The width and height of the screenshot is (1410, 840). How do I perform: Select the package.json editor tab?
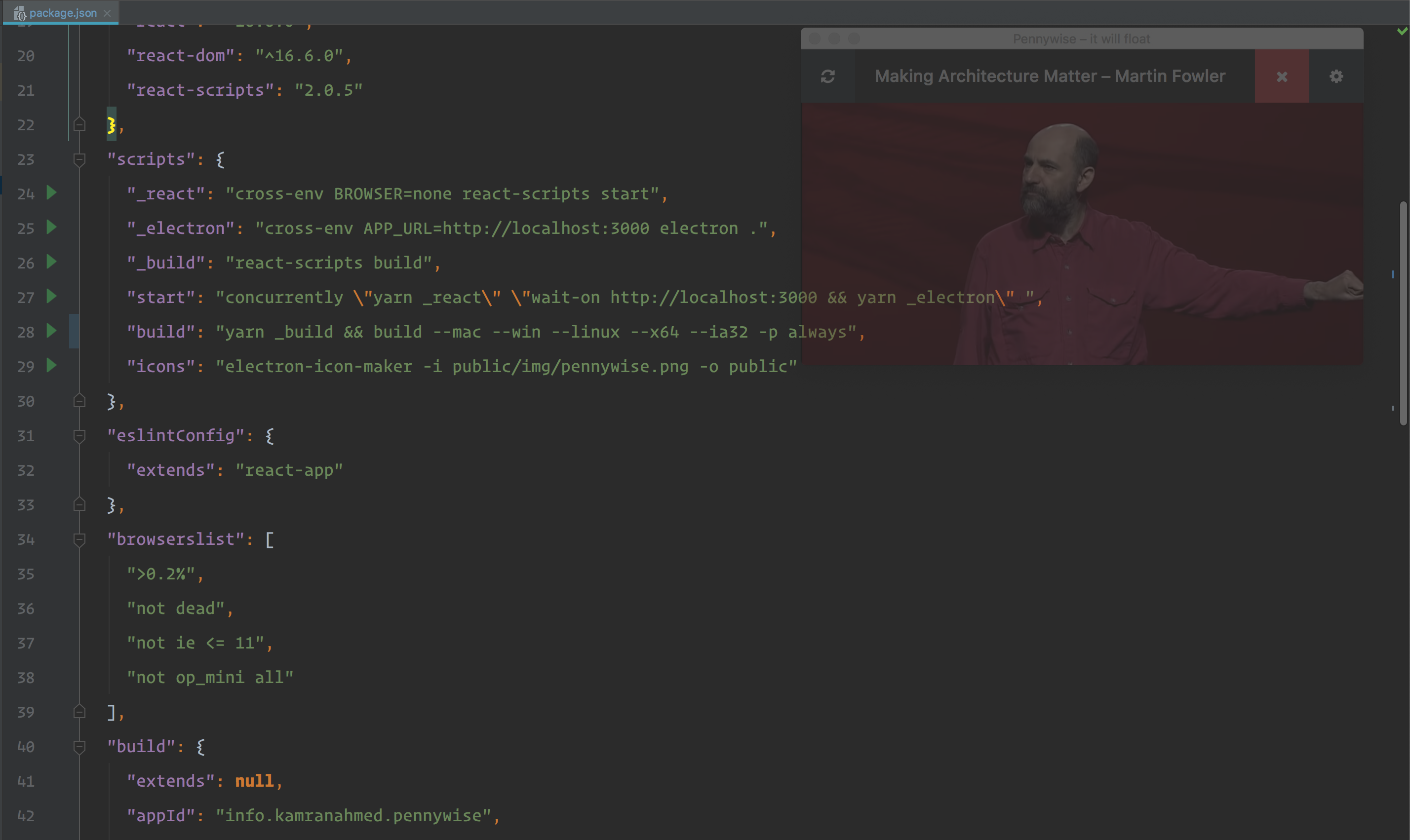[x=62, y=12]
